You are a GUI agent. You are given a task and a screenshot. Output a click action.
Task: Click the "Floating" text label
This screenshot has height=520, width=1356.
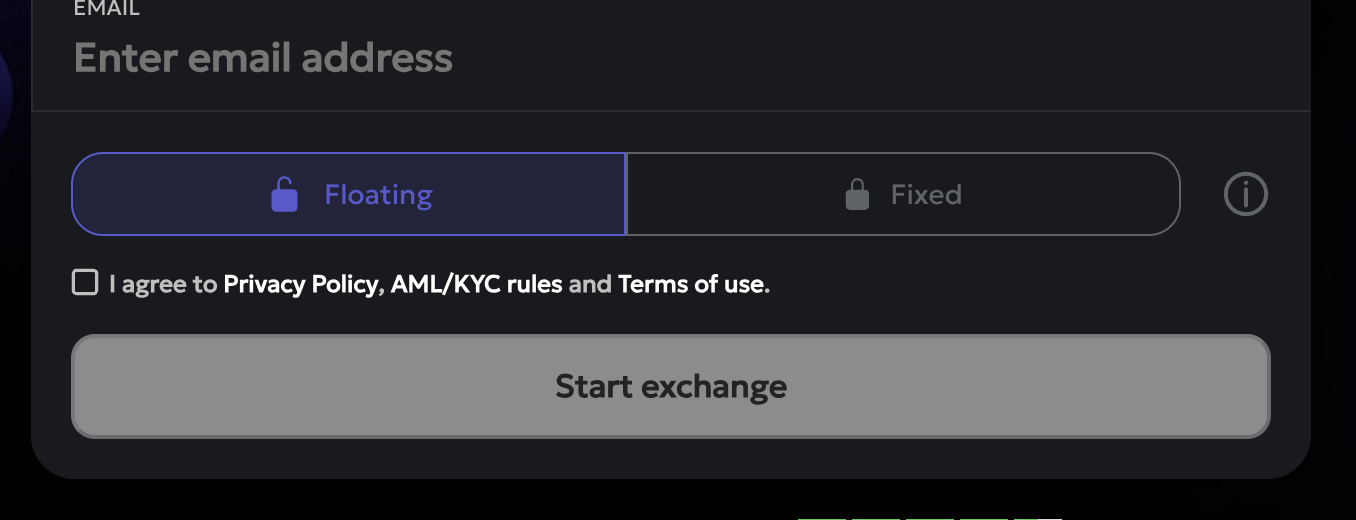pos(378,194)
